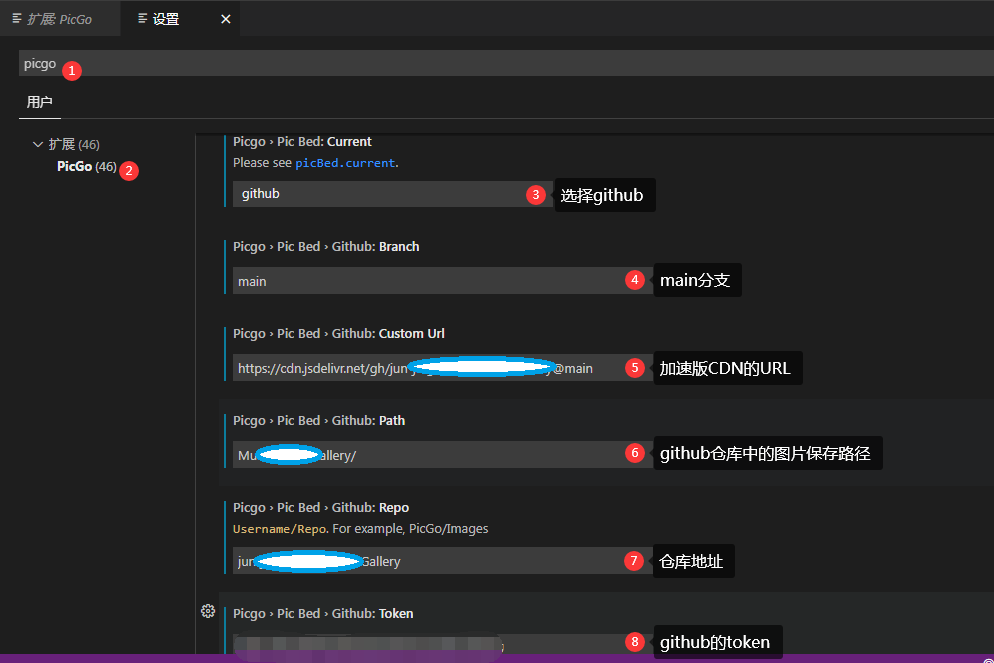
Task: Click the list icon on 设置 tab
Action: tap(143, 18)
